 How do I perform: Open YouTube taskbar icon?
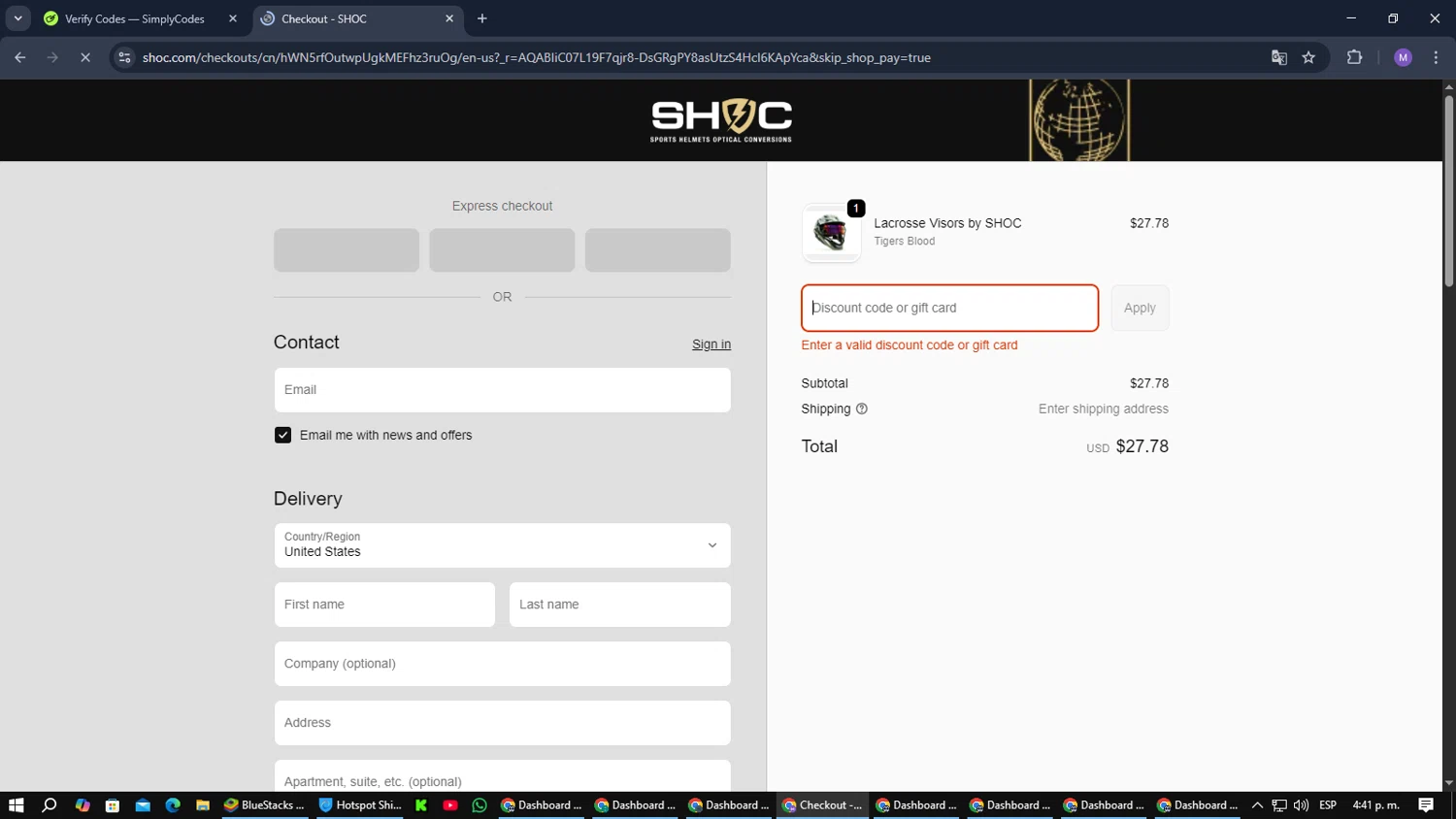(x=450, y=805)
